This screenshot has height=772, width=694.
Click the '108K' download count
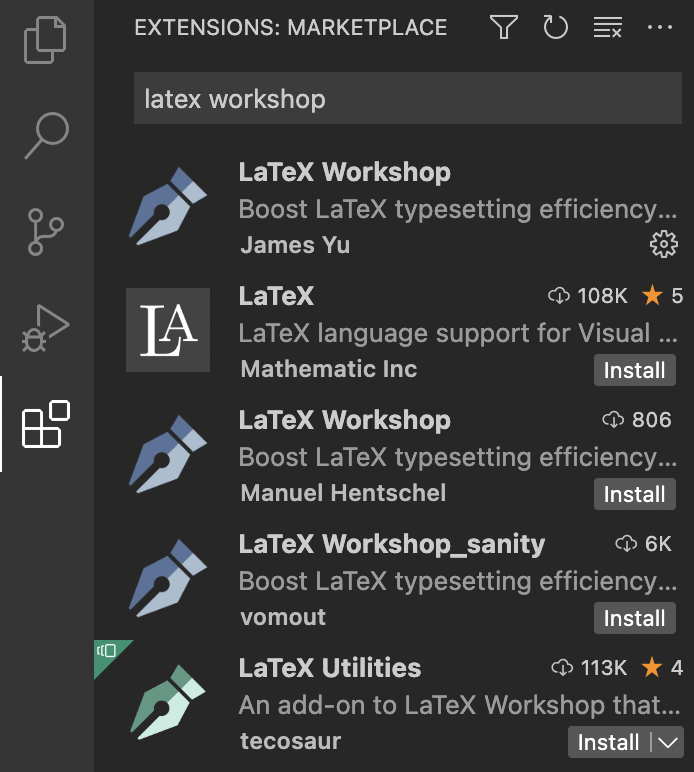pyautogui.click(x=588, y=296)
